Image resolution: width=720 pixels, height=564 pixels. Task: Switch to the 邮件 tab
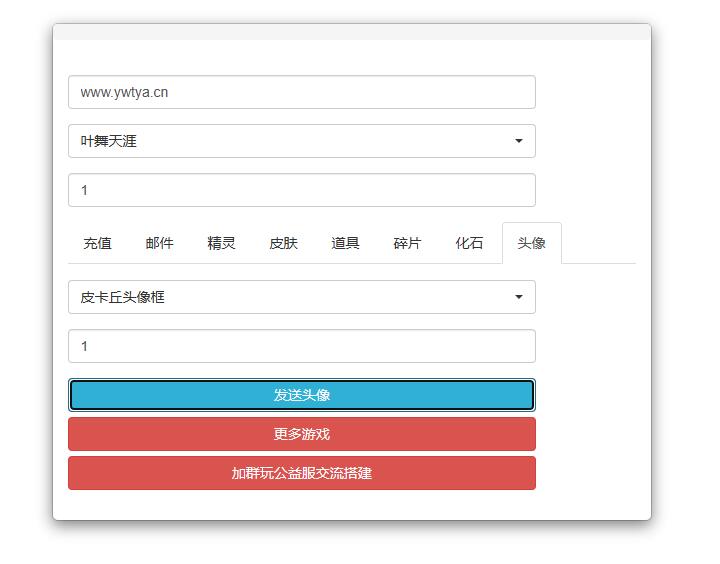159,243
